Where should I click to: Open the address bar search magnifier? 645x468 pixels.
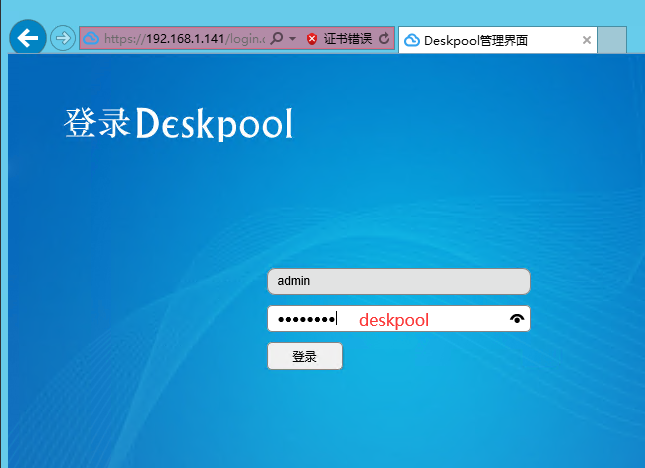click(x=277, y=39)
